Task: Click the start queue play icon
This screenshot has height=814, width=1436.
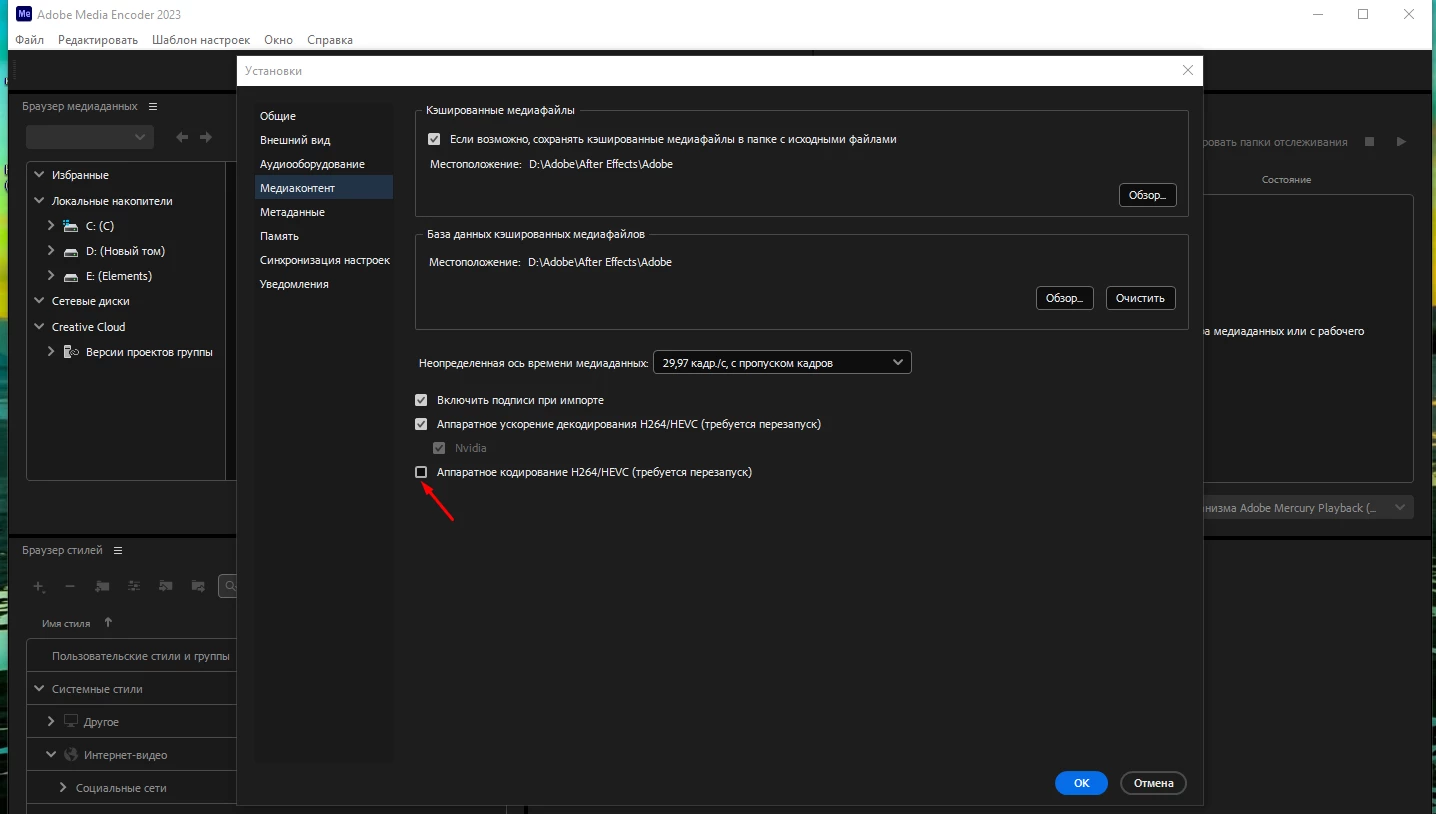Action: click(1401, 142)
